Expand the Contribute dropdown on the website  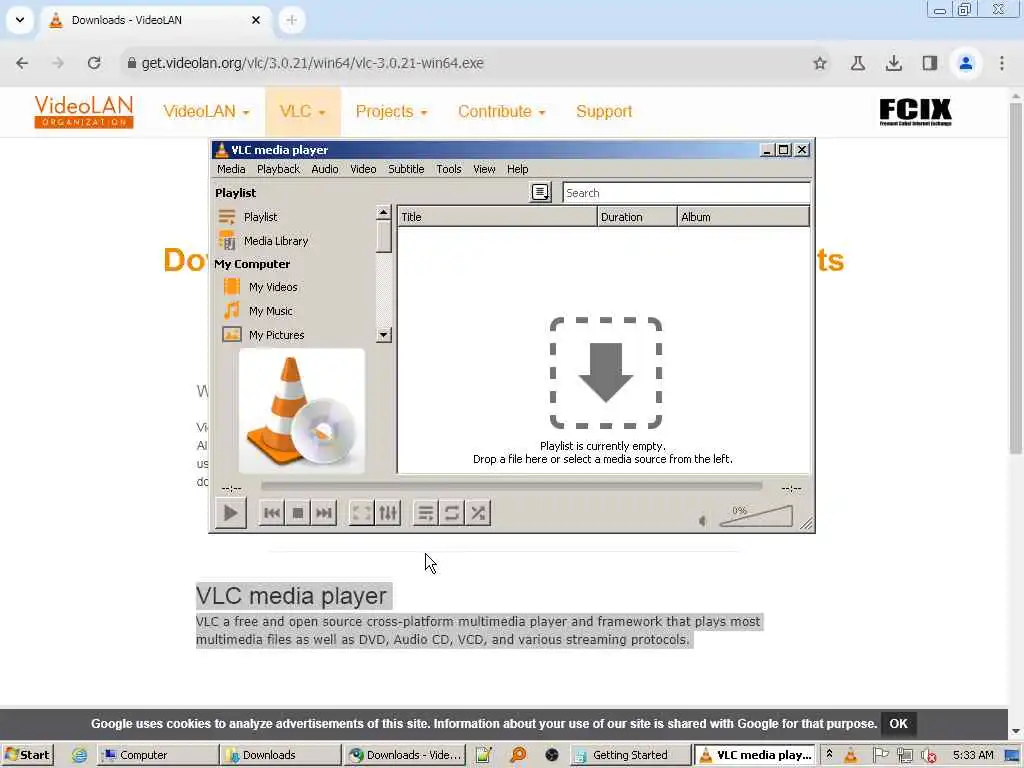pos(502,112)
